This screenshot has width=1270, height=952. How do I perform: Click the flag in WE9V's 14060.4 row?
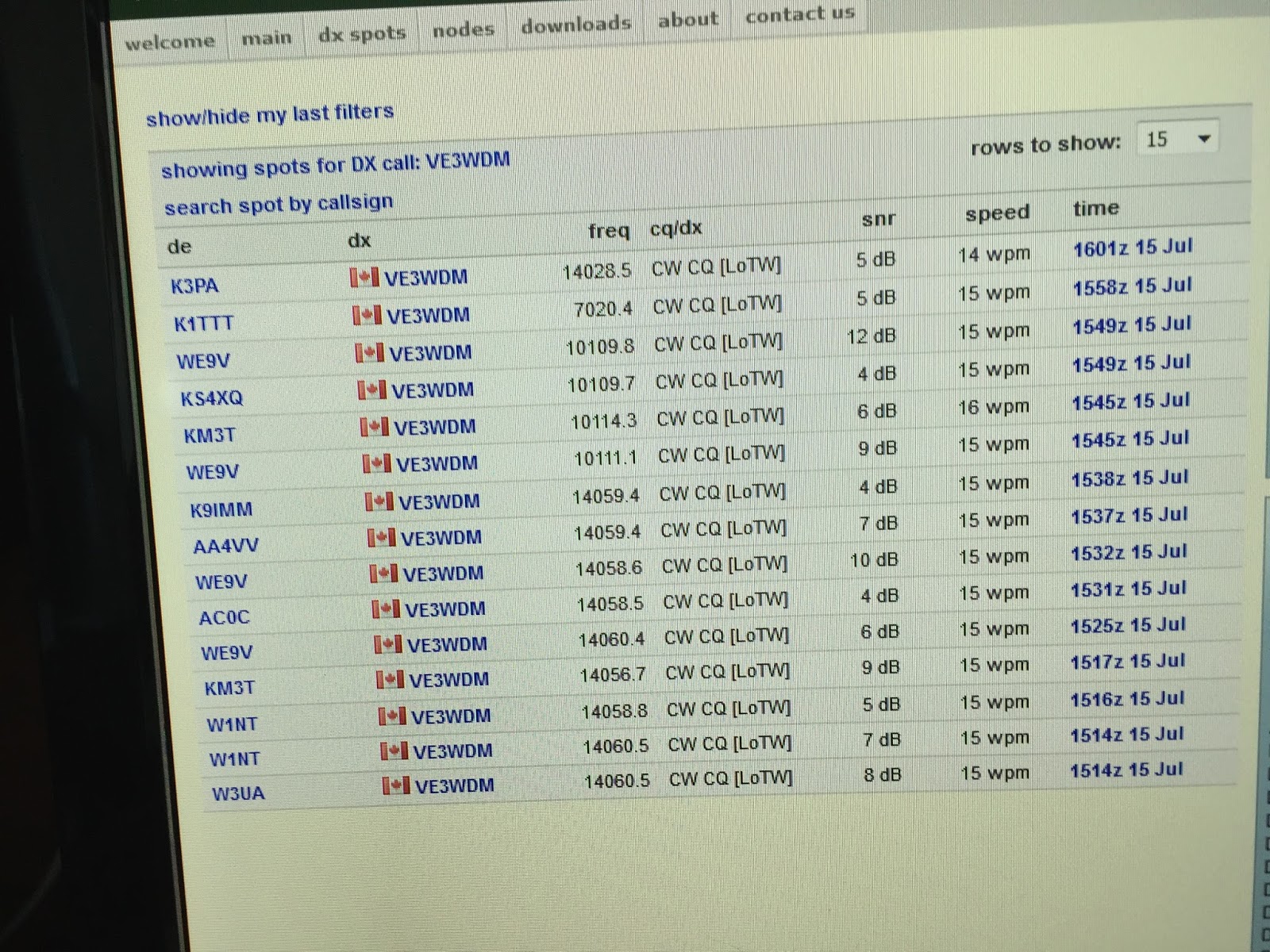[x=387, y=643]
